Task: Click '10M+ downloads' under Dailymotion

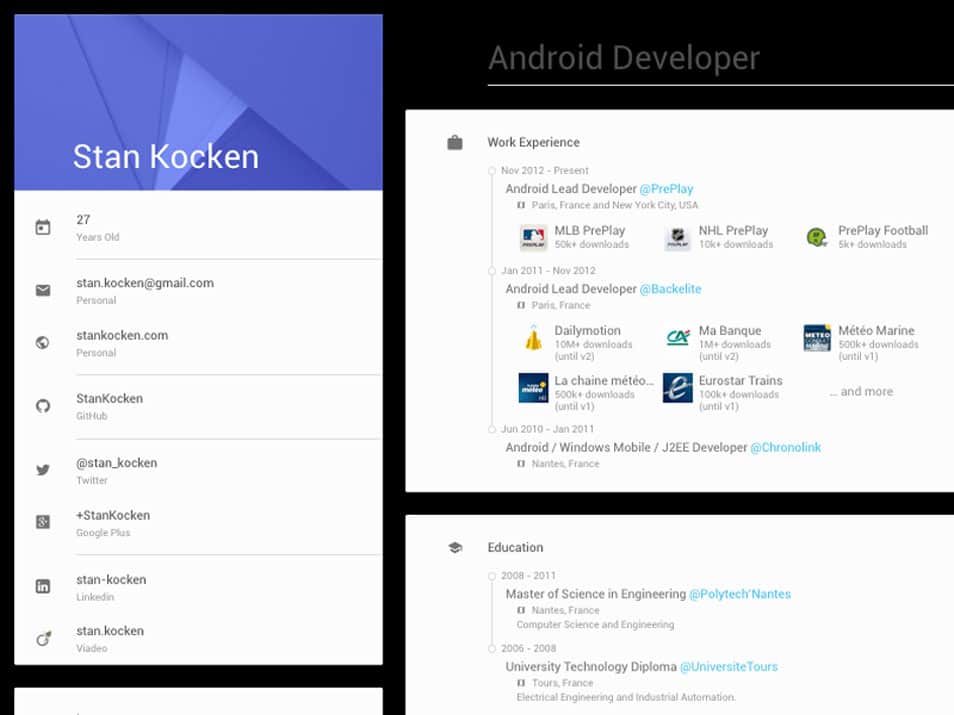Action: coord(593,344)
